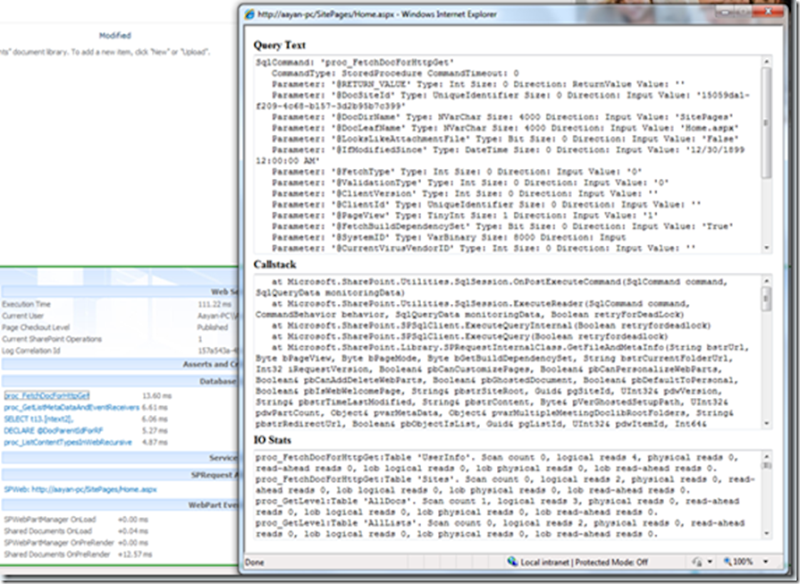This screenshot has width=800, height=584.
Task: Click SPWebPartManager OnLoad event row
Action: click(x=76, y=519)
